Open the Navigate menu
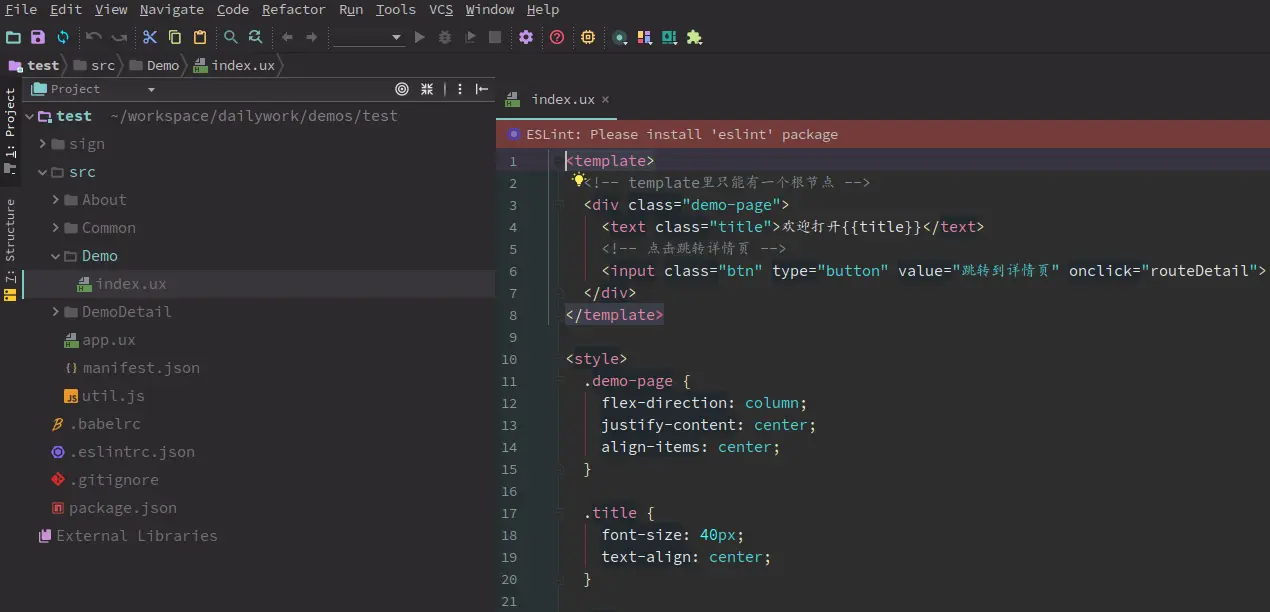The width and height of the screenshot is (1270, 612). tap(172, 9)
